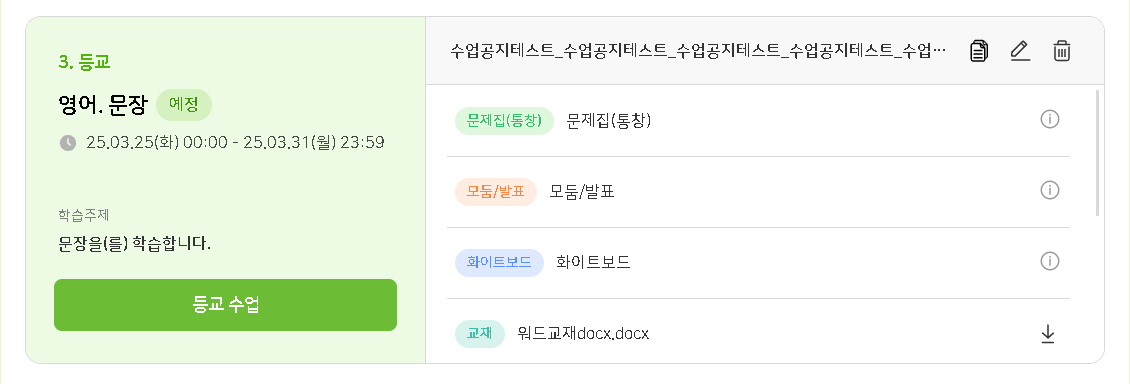Open the 워드교재docx.docx file name
Viewport: 1130px width, 384px height.
pos(584,334)
